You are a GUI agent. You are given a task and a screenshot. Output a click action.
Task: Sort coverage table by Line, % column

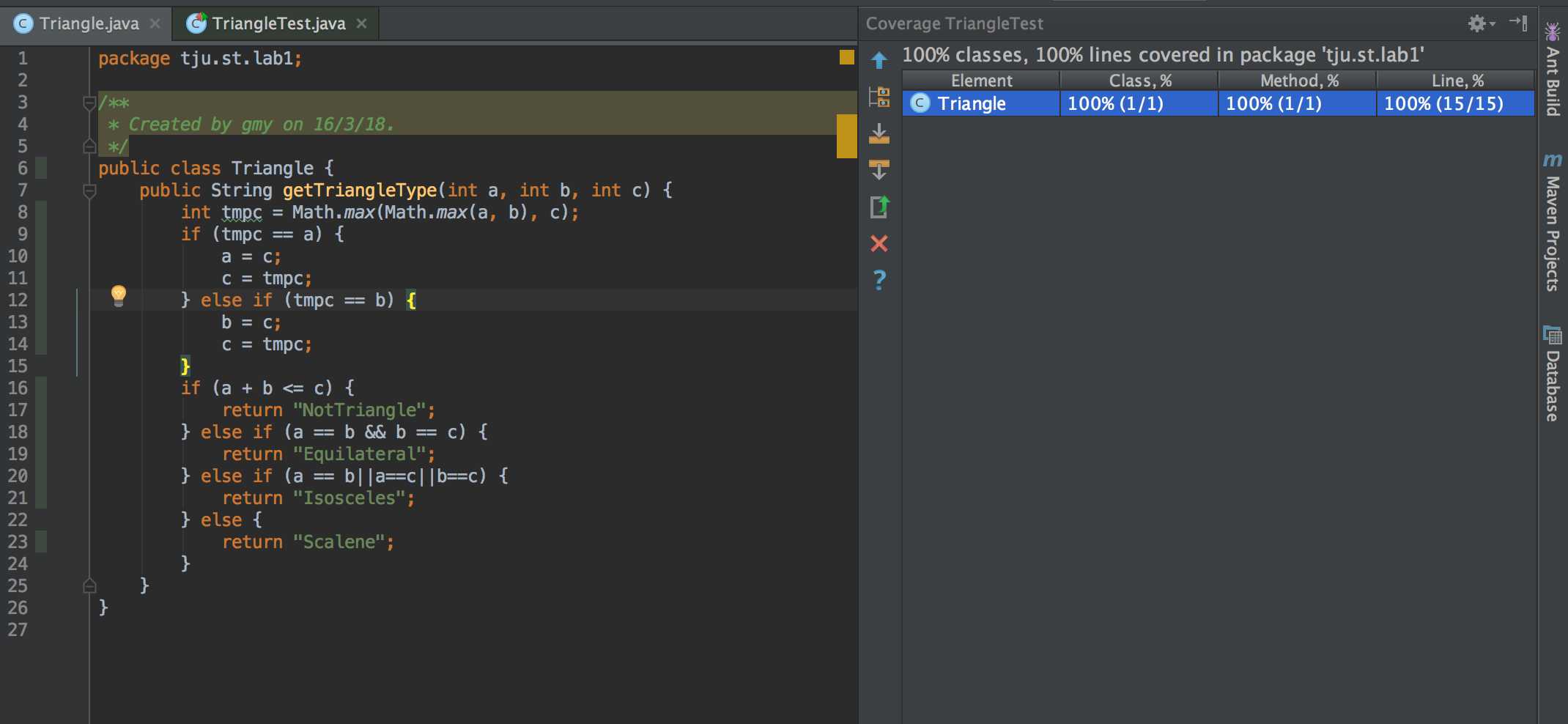click(1456, 81)
